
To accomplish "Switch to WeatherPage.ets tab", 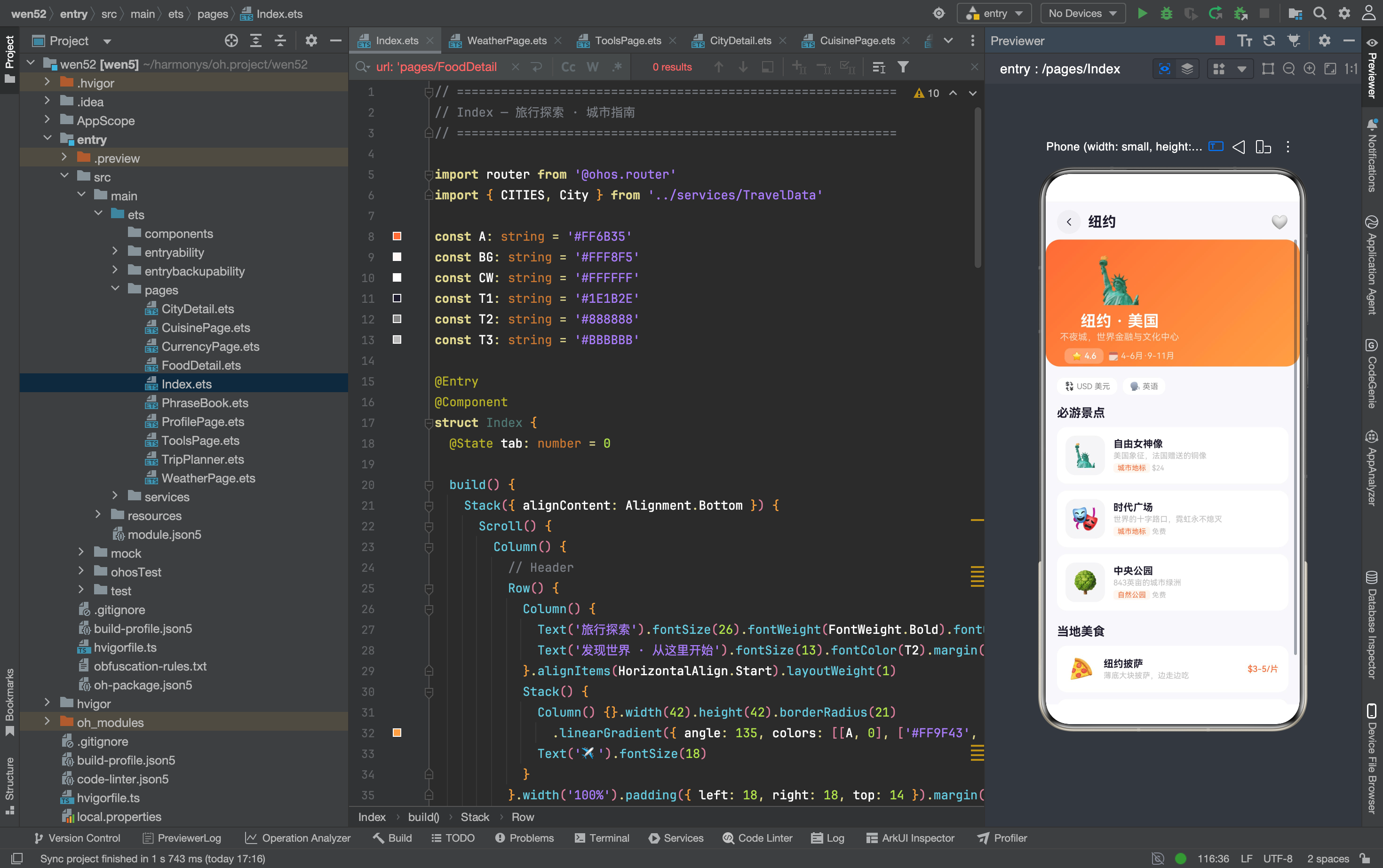I will tap(507, 40).
